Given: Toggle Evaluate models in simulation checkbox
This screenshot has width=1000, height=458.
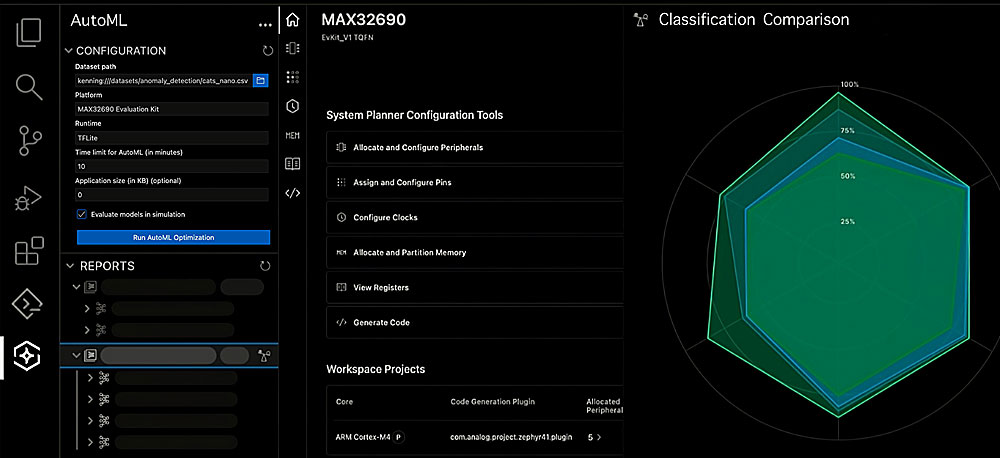Looking at the screenshot, I should coord(82,214).
